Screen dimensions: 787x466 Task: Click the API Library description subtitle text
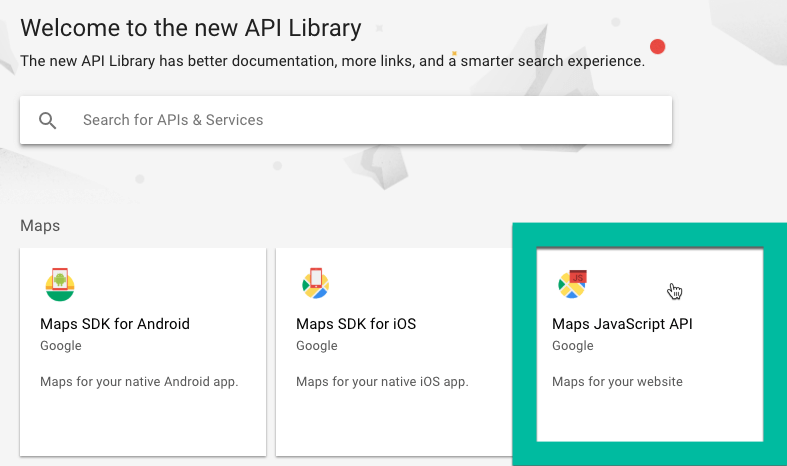332,61
